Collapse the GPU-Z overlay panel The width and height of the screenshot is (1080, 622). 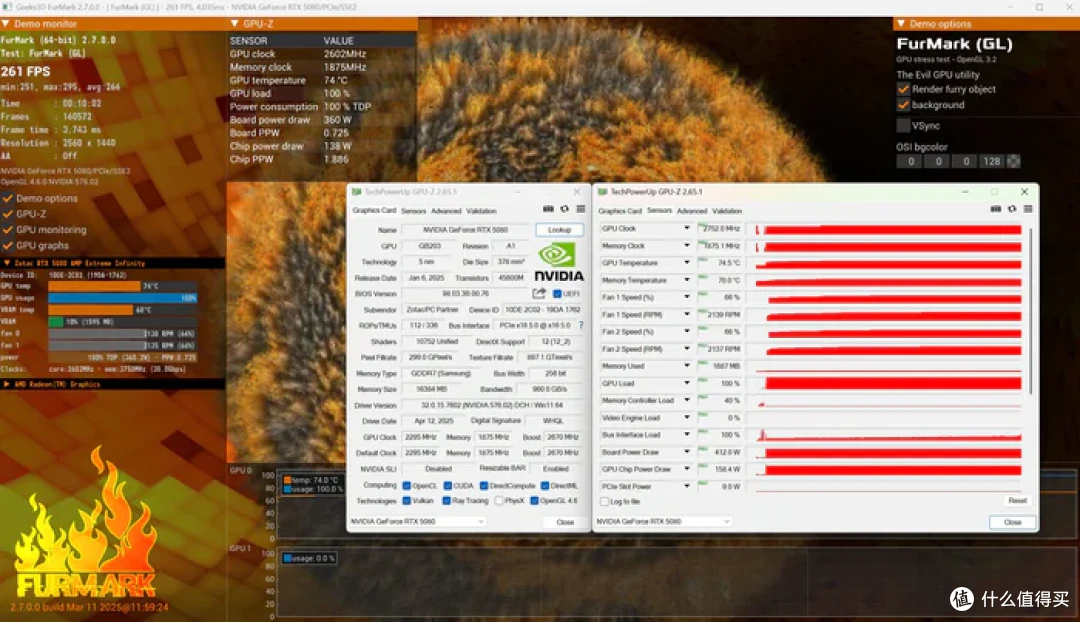(x=235, y=24)
